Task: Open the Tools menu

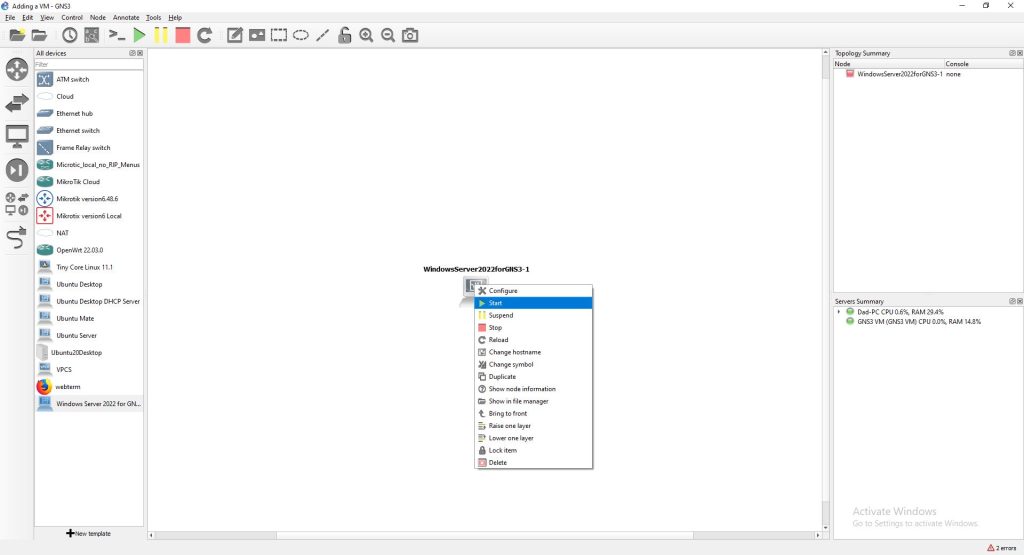Action: (x=153, y=18)
